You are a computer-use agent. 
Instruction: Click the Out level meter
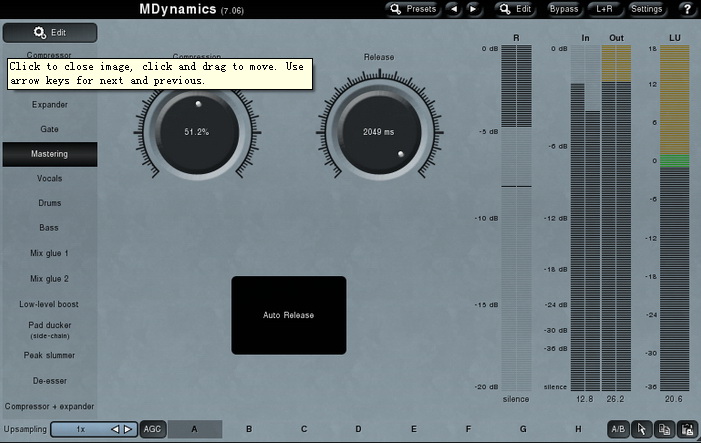tap(616, 218)
